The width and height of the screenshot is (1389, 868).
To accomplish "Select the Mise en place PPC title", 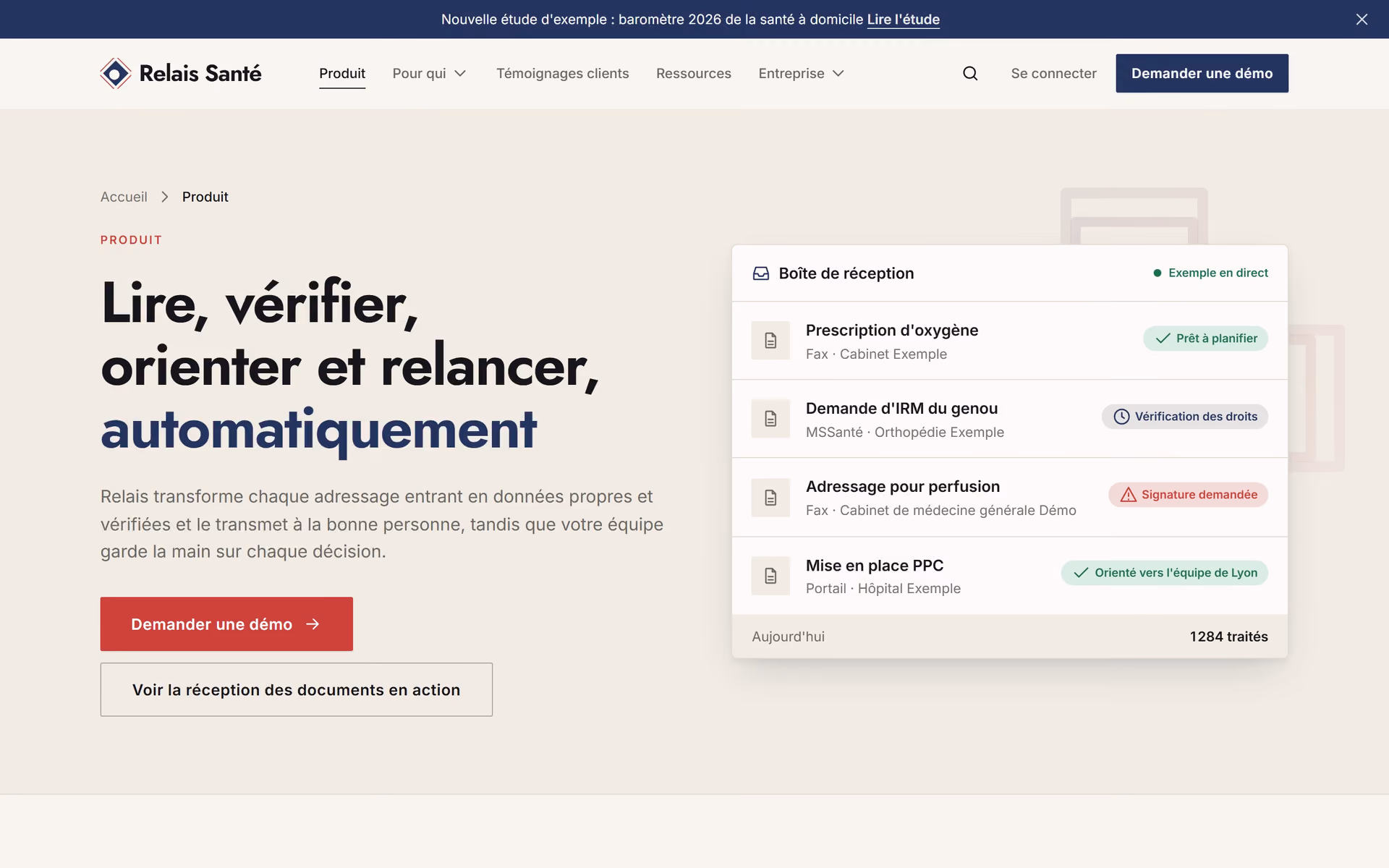I will tap(875, 566).
